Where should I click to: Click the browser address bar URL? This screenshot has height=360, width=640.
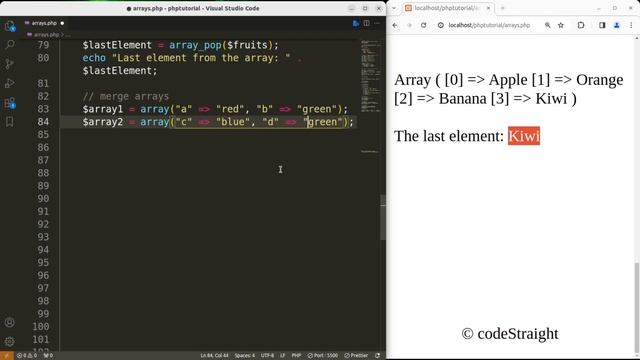(489, 25)
